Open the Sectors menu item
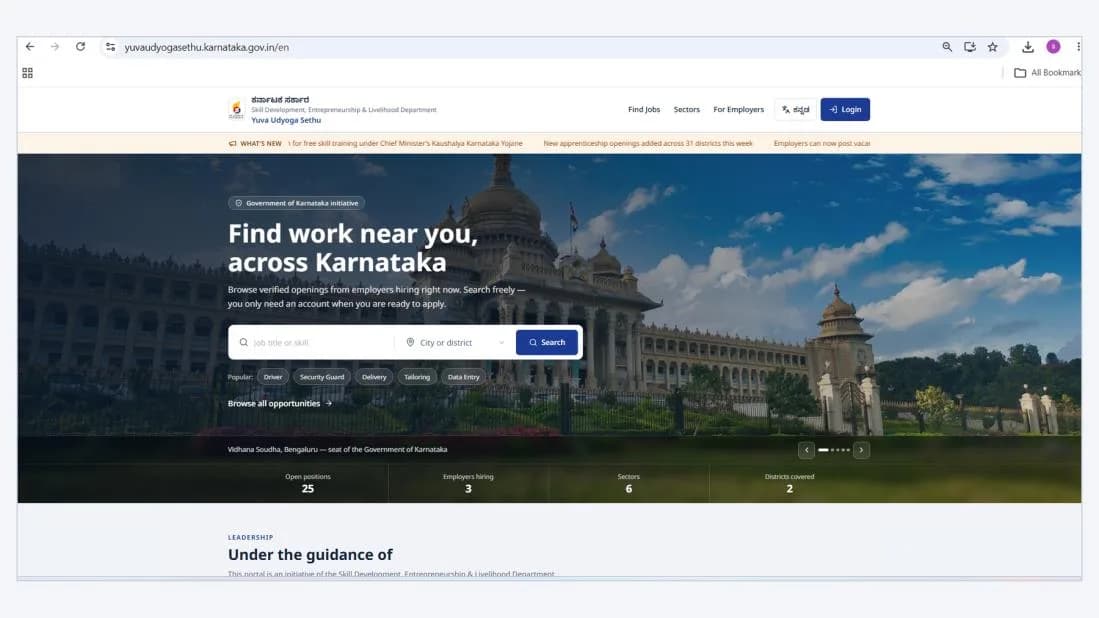Image resolution: width=1099 pixels, height=618 pixels. (x=687, y=109)
